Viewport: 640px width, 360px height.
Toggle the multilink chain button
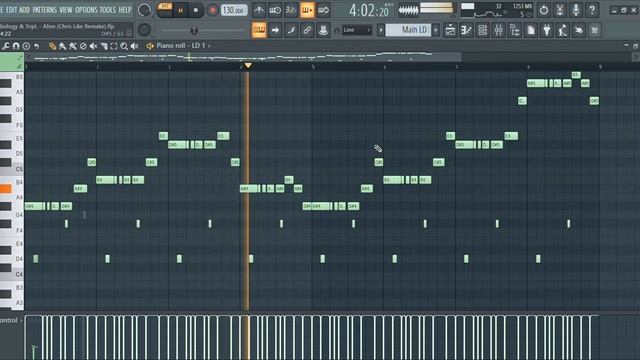coord(307,30)
